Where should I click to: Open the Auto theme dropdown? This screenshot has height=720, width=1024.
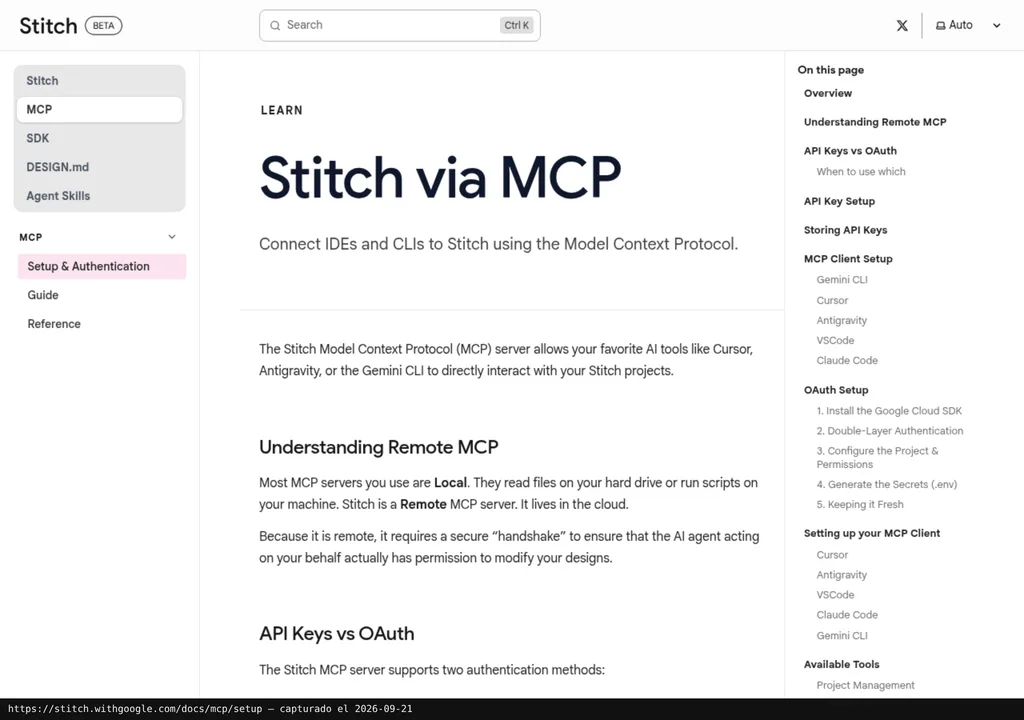[968, 25]
